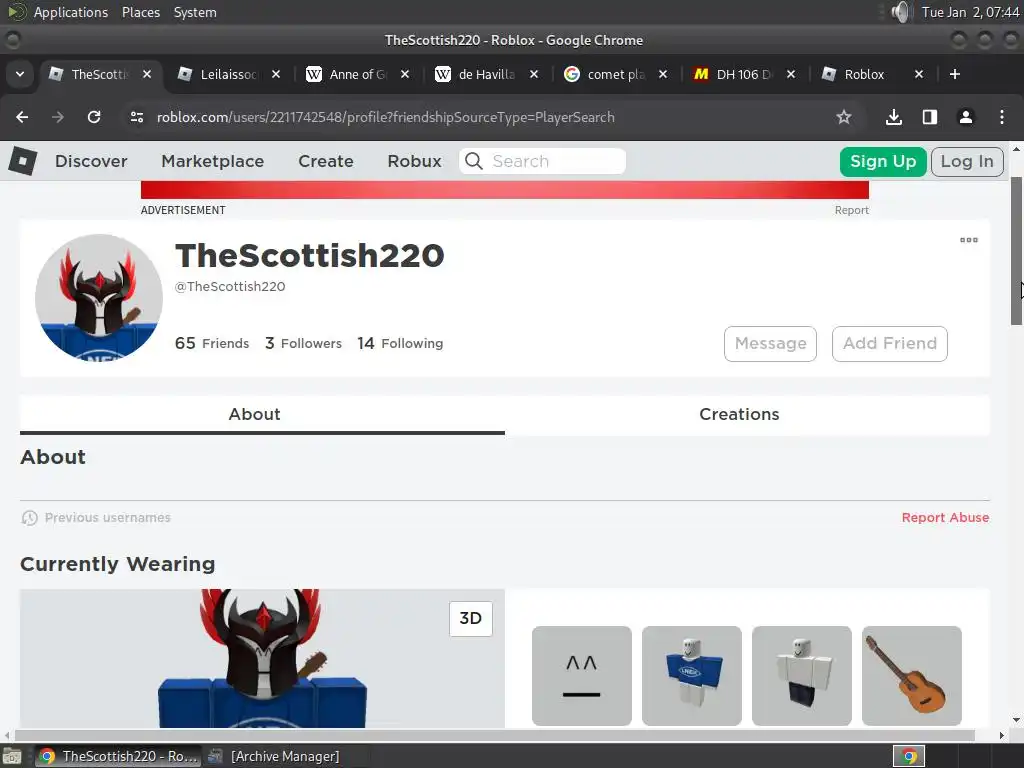Click the search magnifier icon
The height and width of the screenshot is (768, 1024).
point(474,161)
